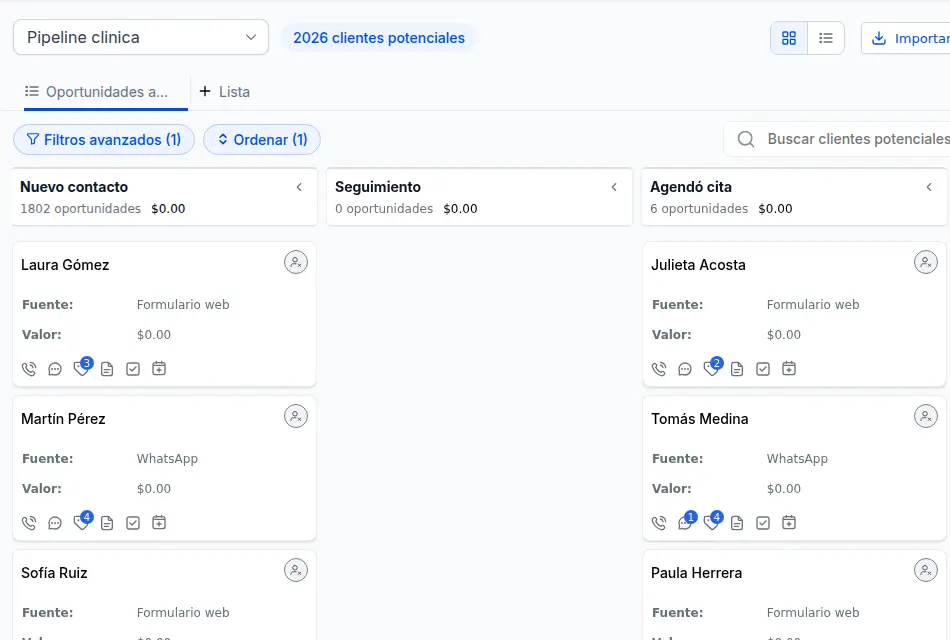Open Ordenar (1) sorting options
The width and height of the screenshot is (950, 640).
(x=262, y=140)
